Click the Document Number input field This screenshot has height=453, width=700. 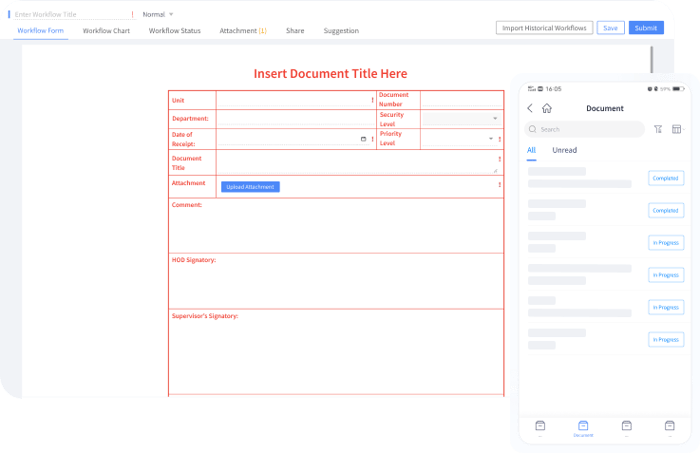462,100
